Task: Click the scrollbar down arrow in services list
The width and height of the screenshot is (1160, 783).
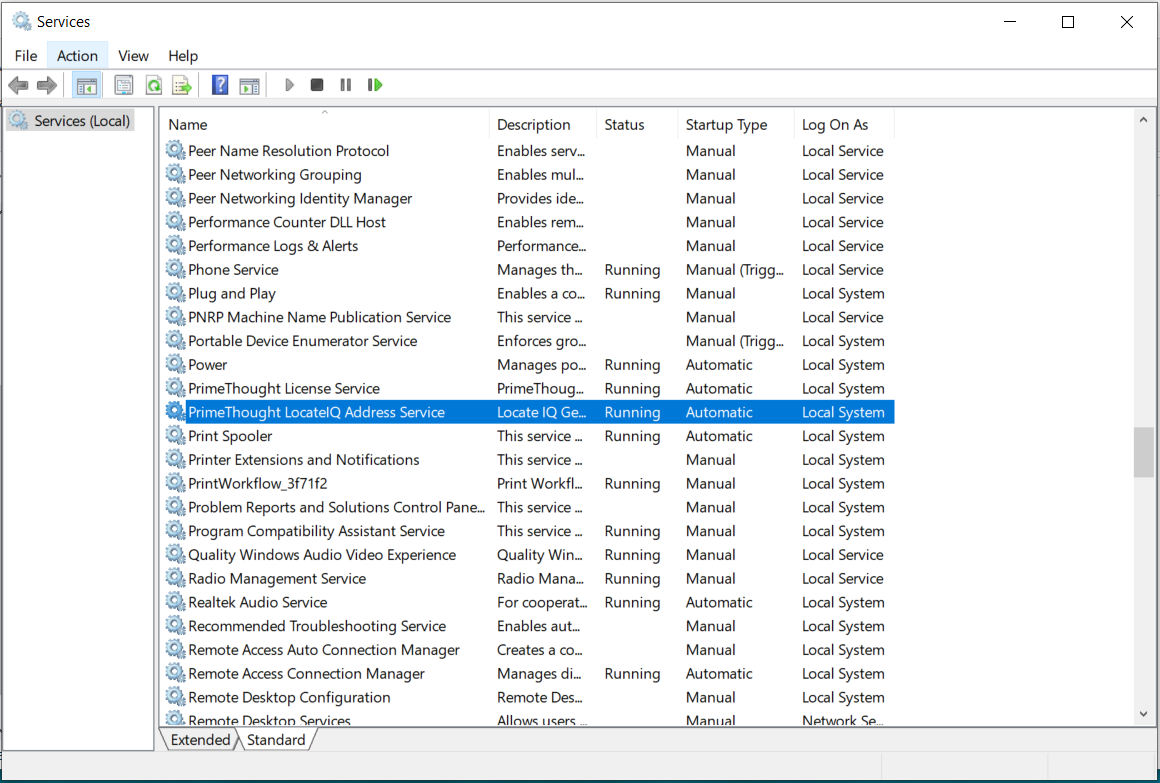Action: click(x=1144, y=714)
